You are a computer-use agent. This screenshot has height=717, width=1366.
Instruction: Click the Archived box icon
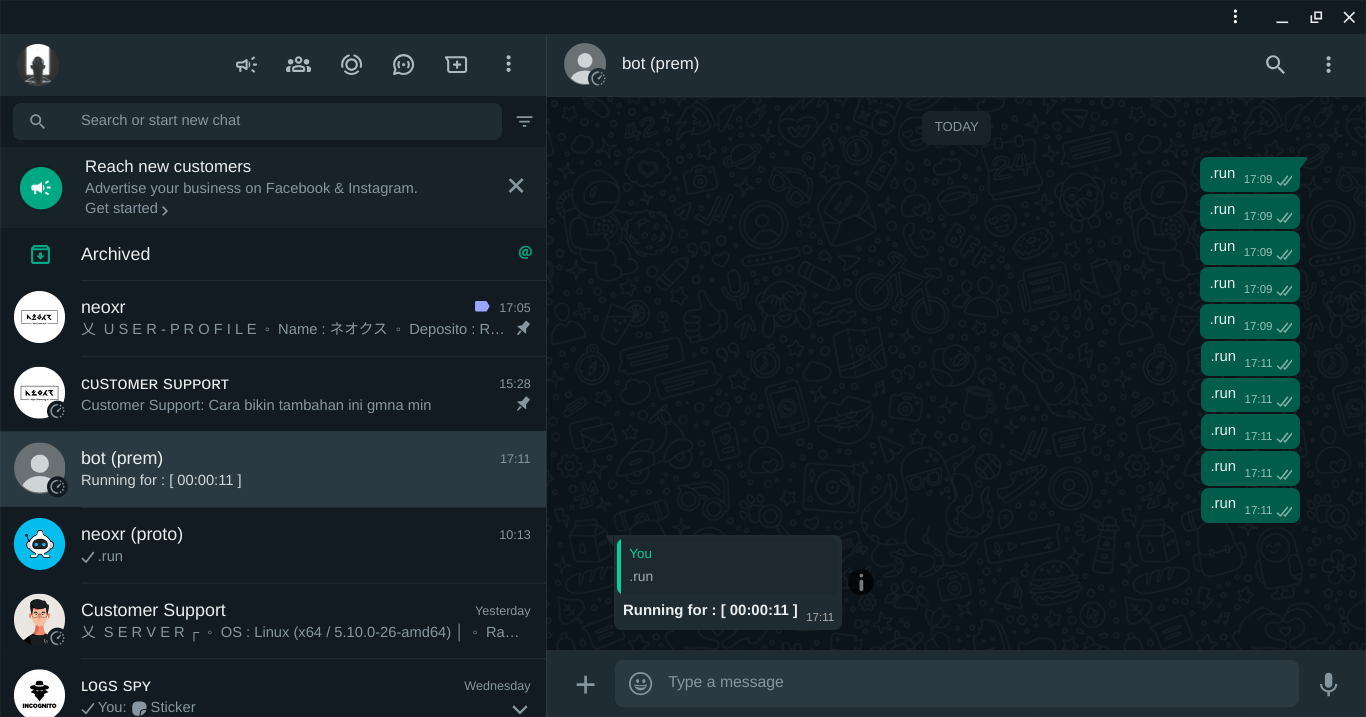(40, 254)
